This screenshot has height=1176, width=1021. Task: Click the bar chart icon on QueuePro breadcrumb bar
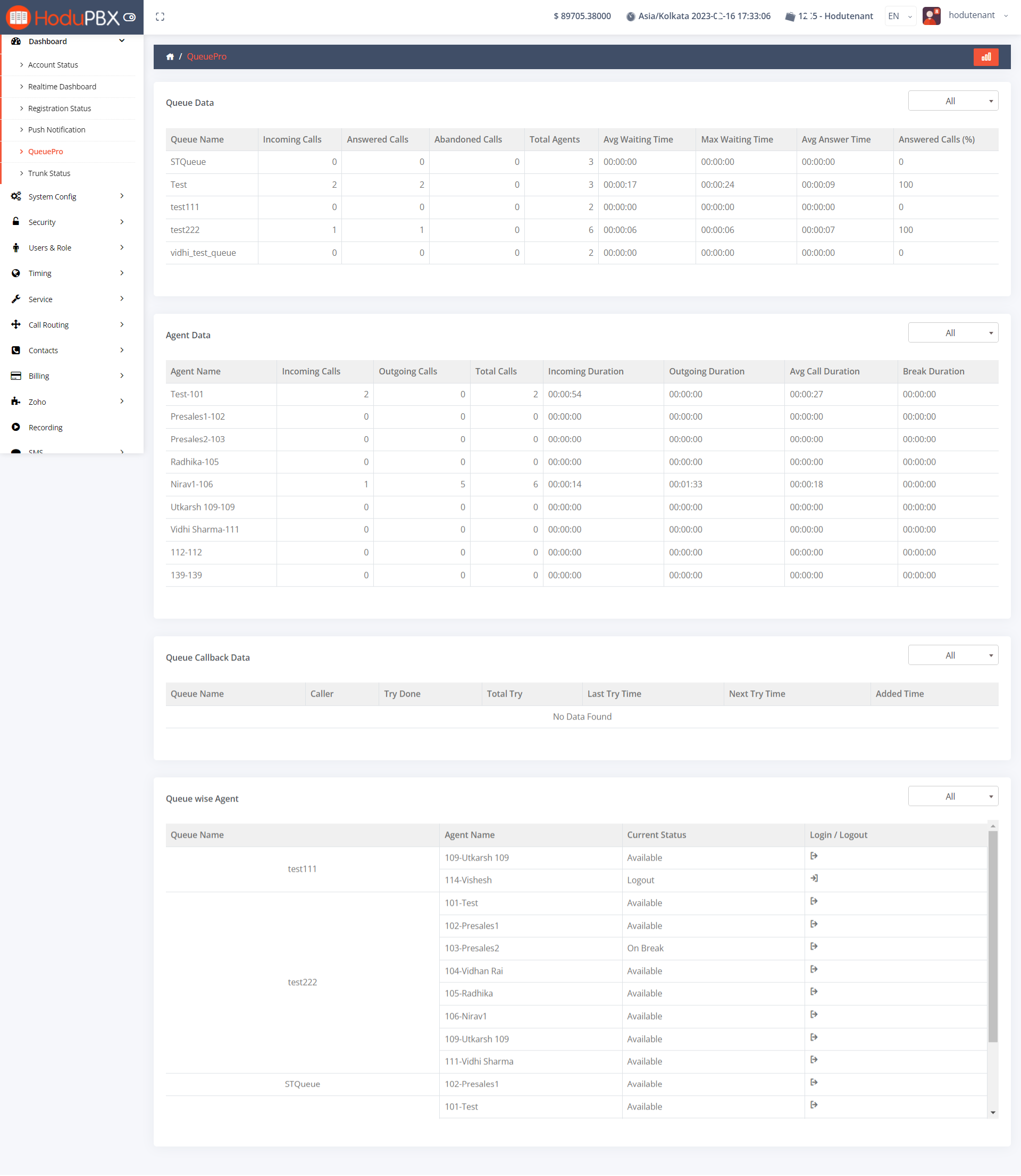[986, 56]
